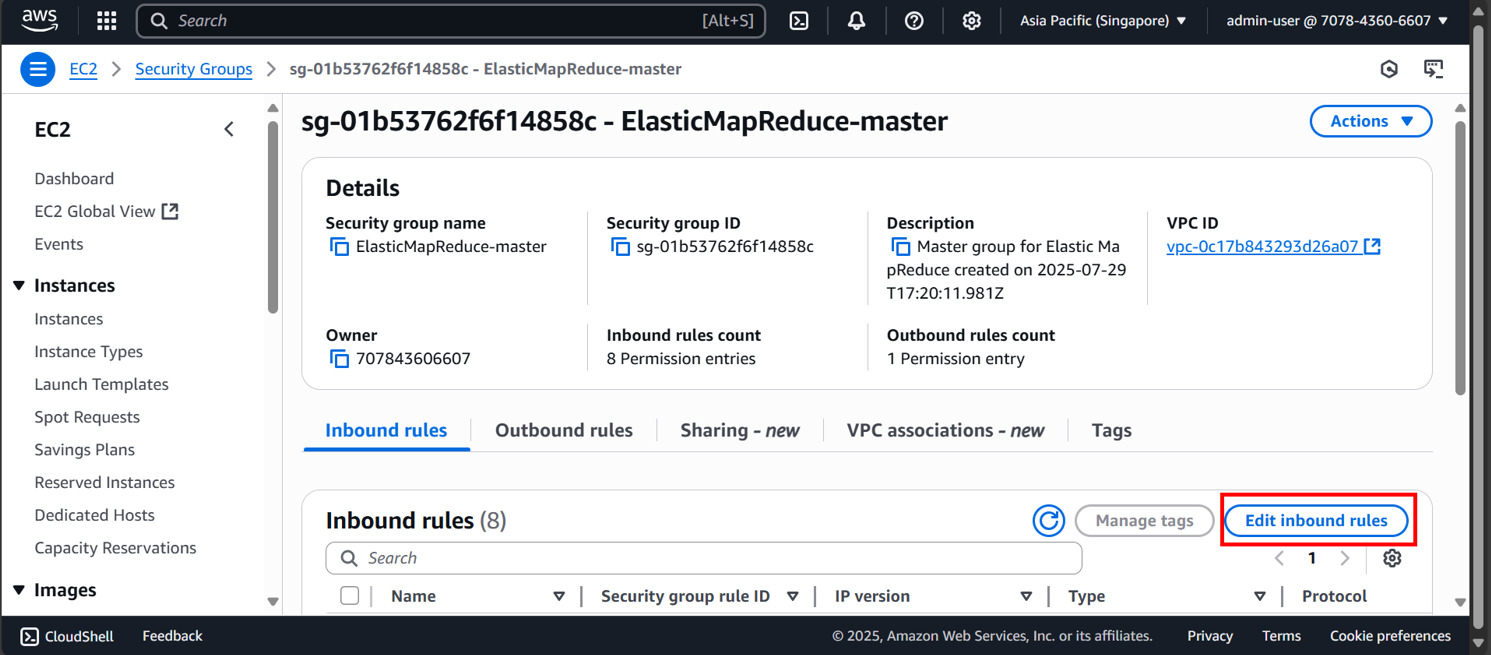Select all inbound rules checkbox
Viewport: 1491px width, 655px height.
[349, 595]
